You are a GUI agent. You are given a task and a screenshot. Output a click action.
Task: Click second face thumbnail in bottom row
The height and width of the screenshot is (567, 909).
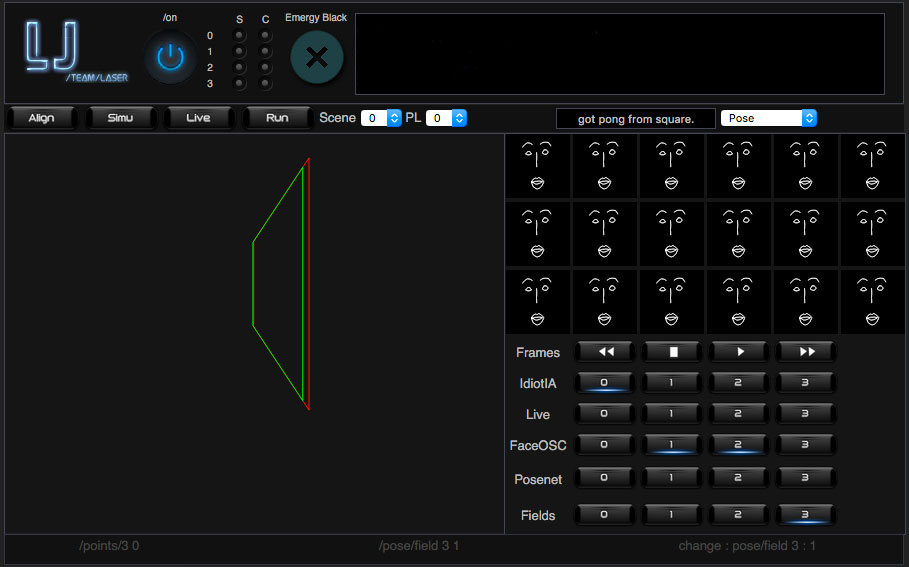point(605,301)
